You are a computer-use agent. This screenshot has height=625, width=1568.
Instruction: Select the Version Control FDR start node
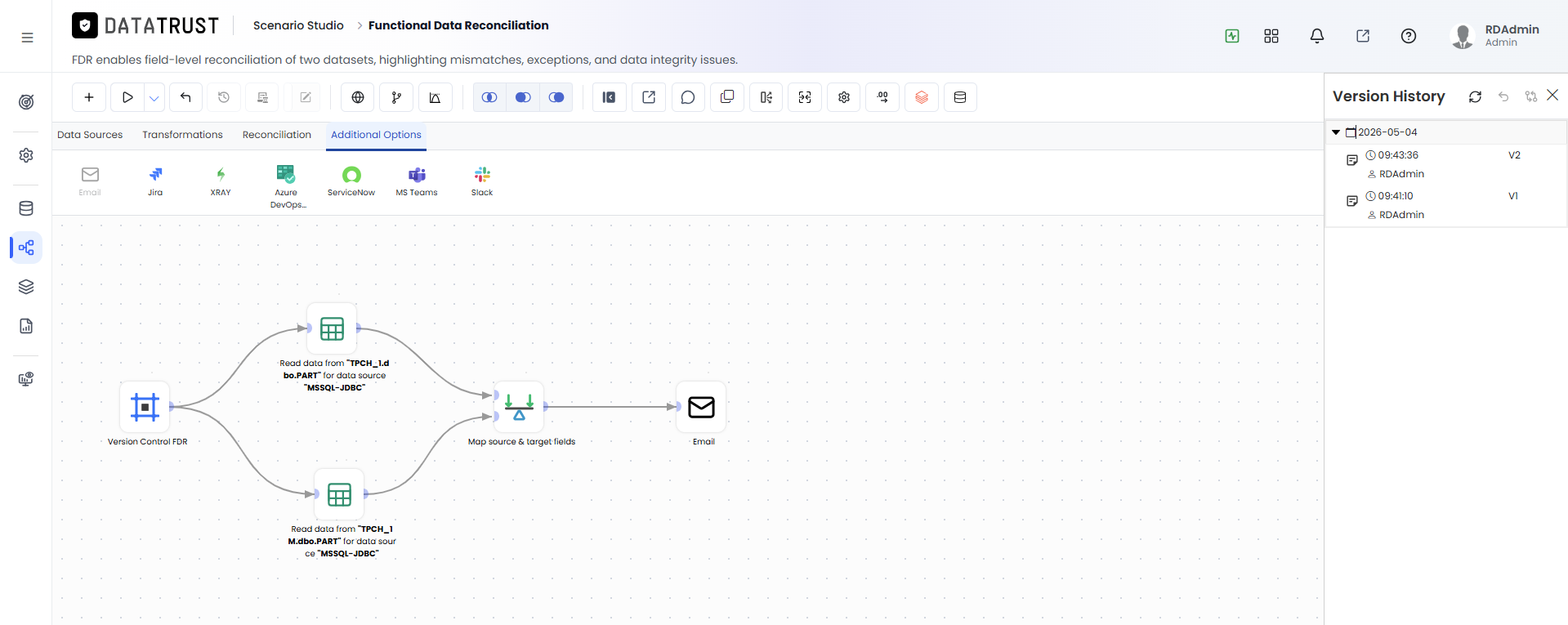tap(145, 406)
